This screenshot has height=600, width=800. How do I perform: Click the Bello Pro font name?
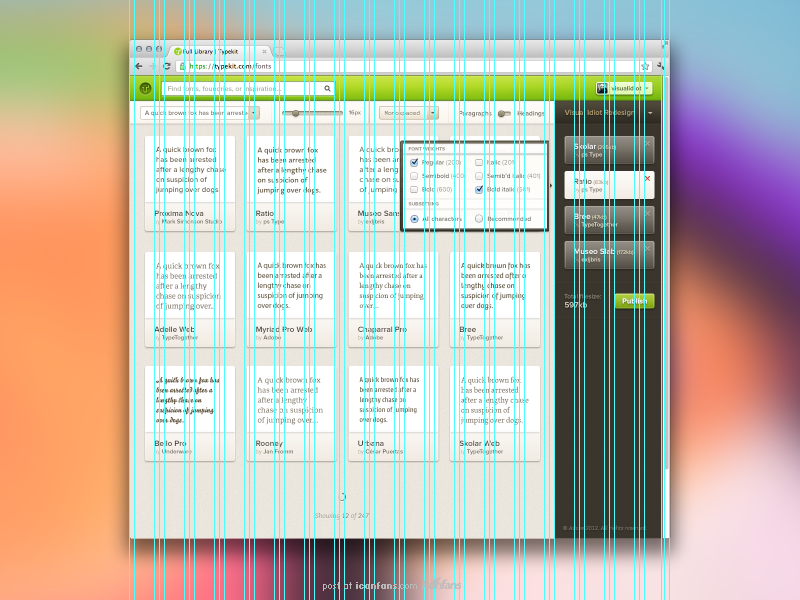click(x=170, y=443)
